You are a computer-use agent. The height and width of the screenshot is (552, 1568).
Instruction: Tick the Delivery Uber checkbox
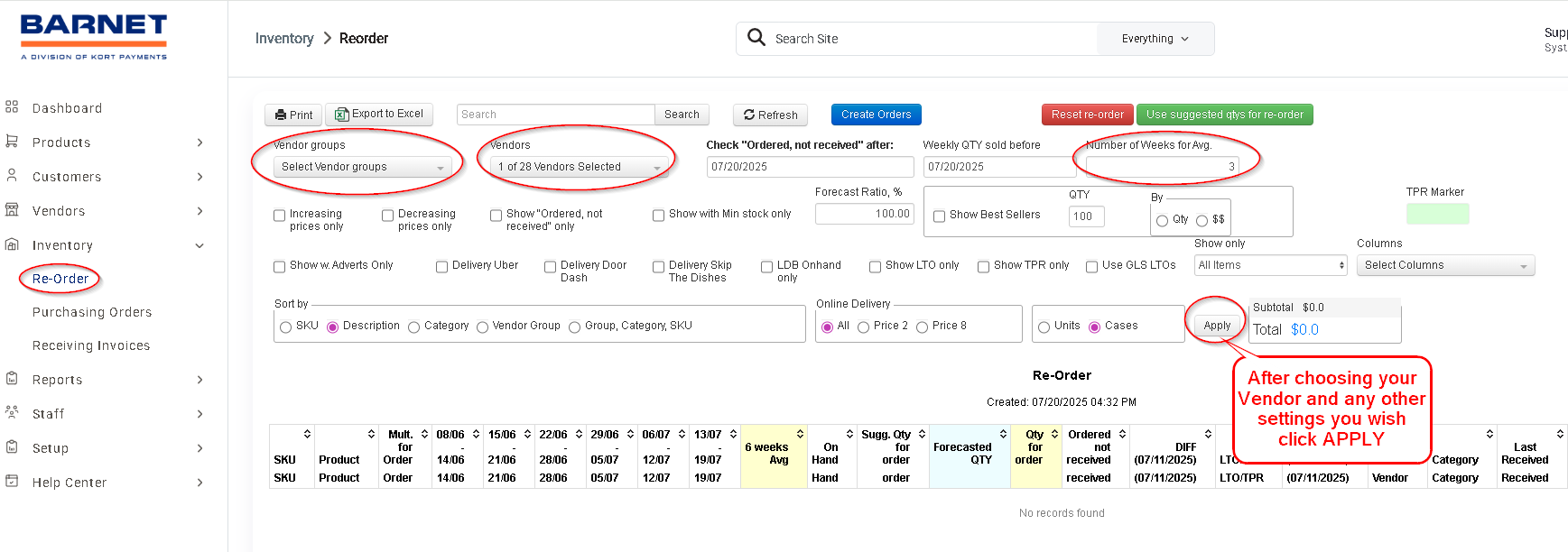[x=442, y=266]
